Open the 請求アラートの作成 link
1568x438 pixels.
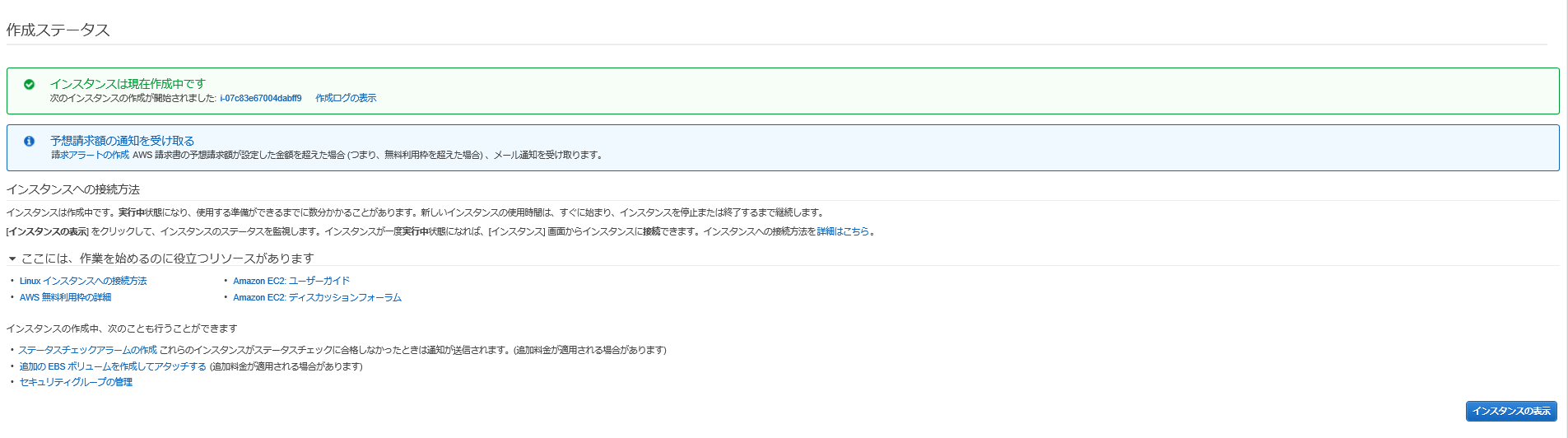click(x=91, y=155)
